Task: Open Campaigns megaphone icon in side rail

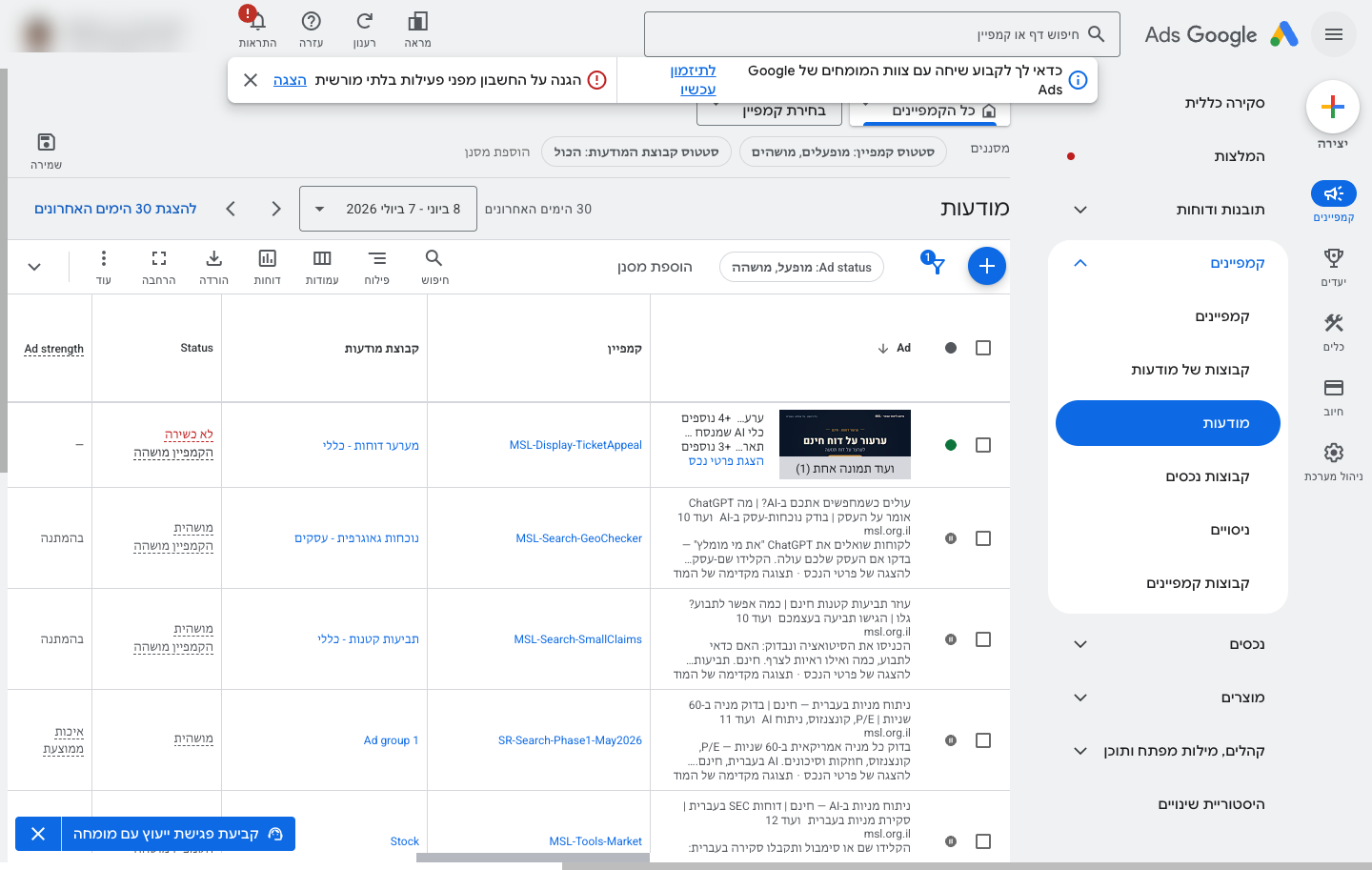Action: tap(1334, 193)
